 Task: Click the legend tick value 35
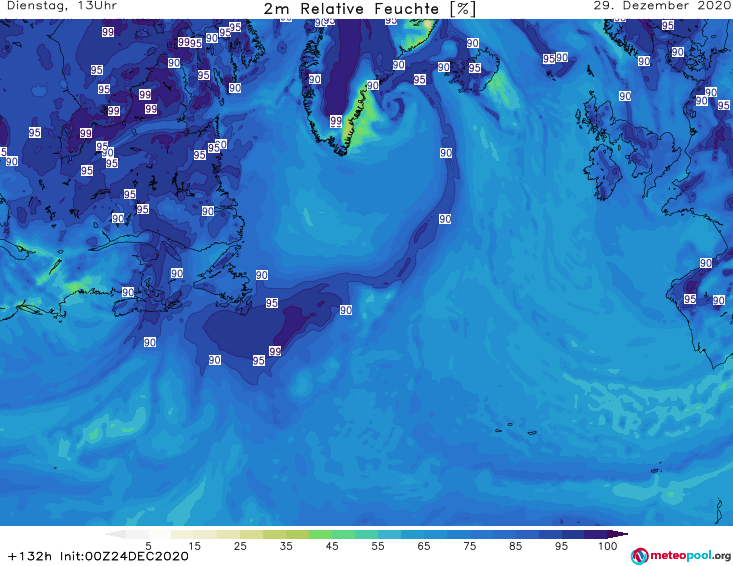286,546
